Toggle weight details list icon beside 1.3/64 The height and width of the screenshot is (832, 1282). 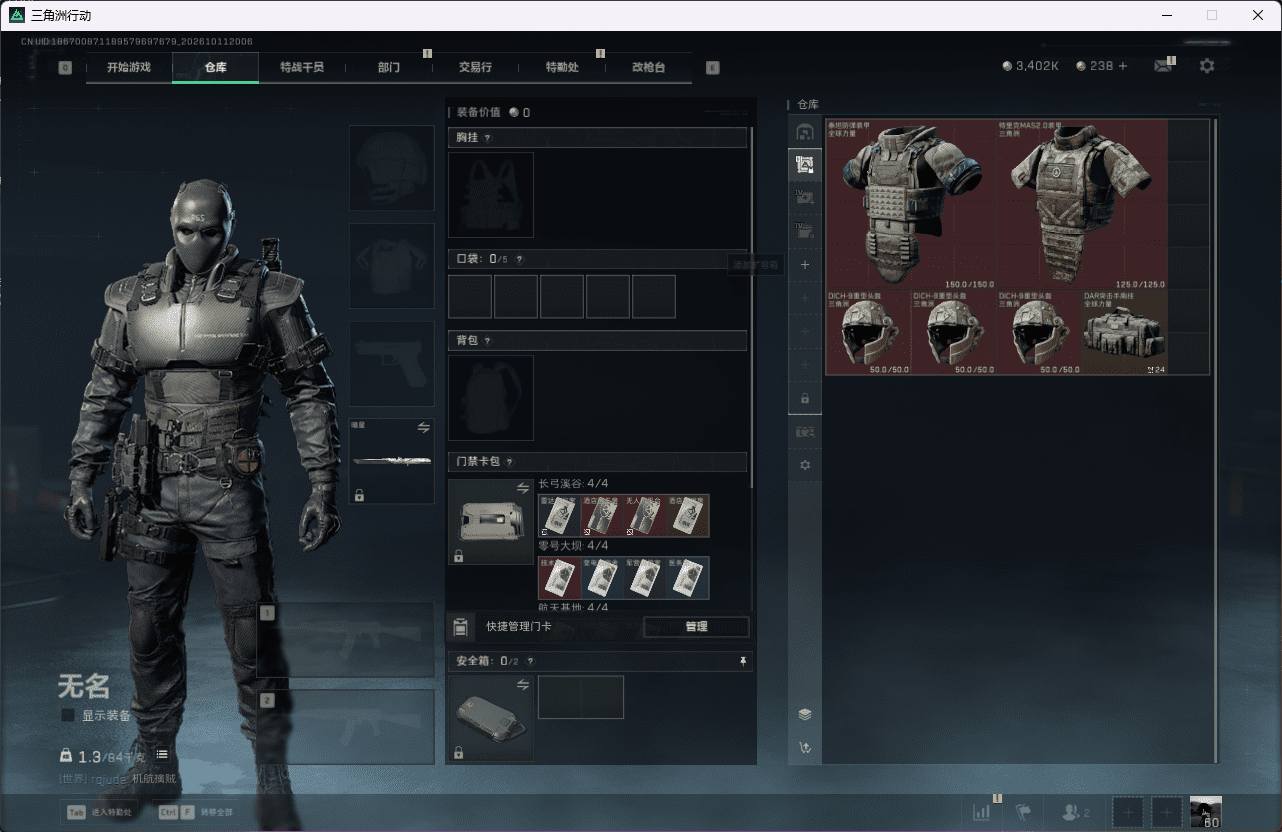[162, 754]
